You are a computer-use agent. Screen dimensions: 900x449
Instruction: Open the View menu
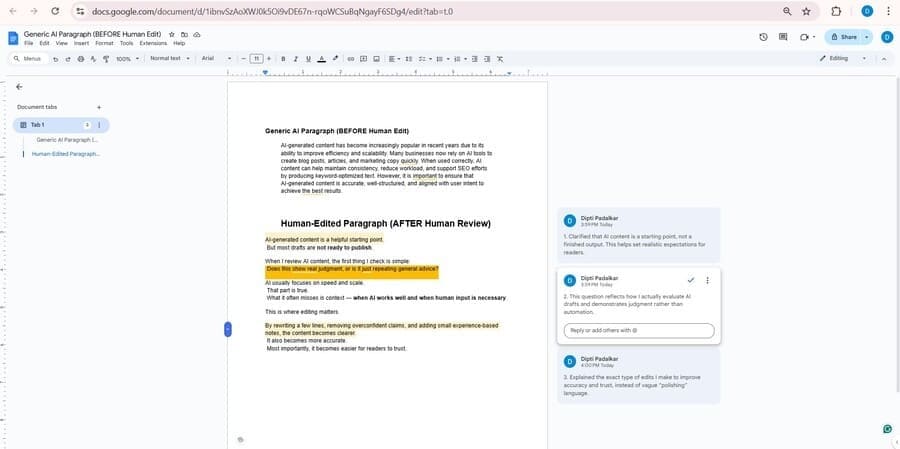(x=61, y=43)
